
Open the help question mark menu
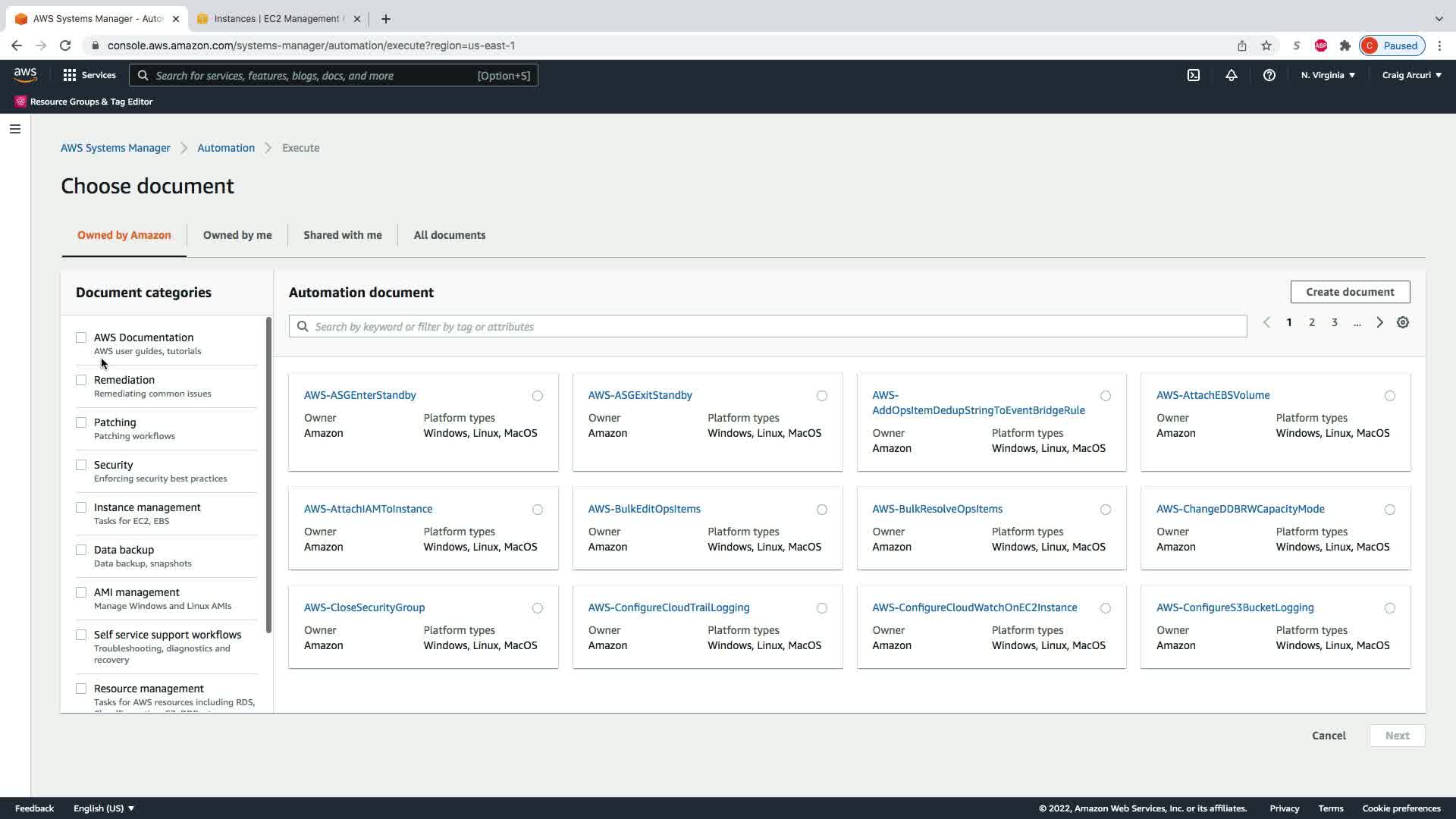(x=1269, y=75)
